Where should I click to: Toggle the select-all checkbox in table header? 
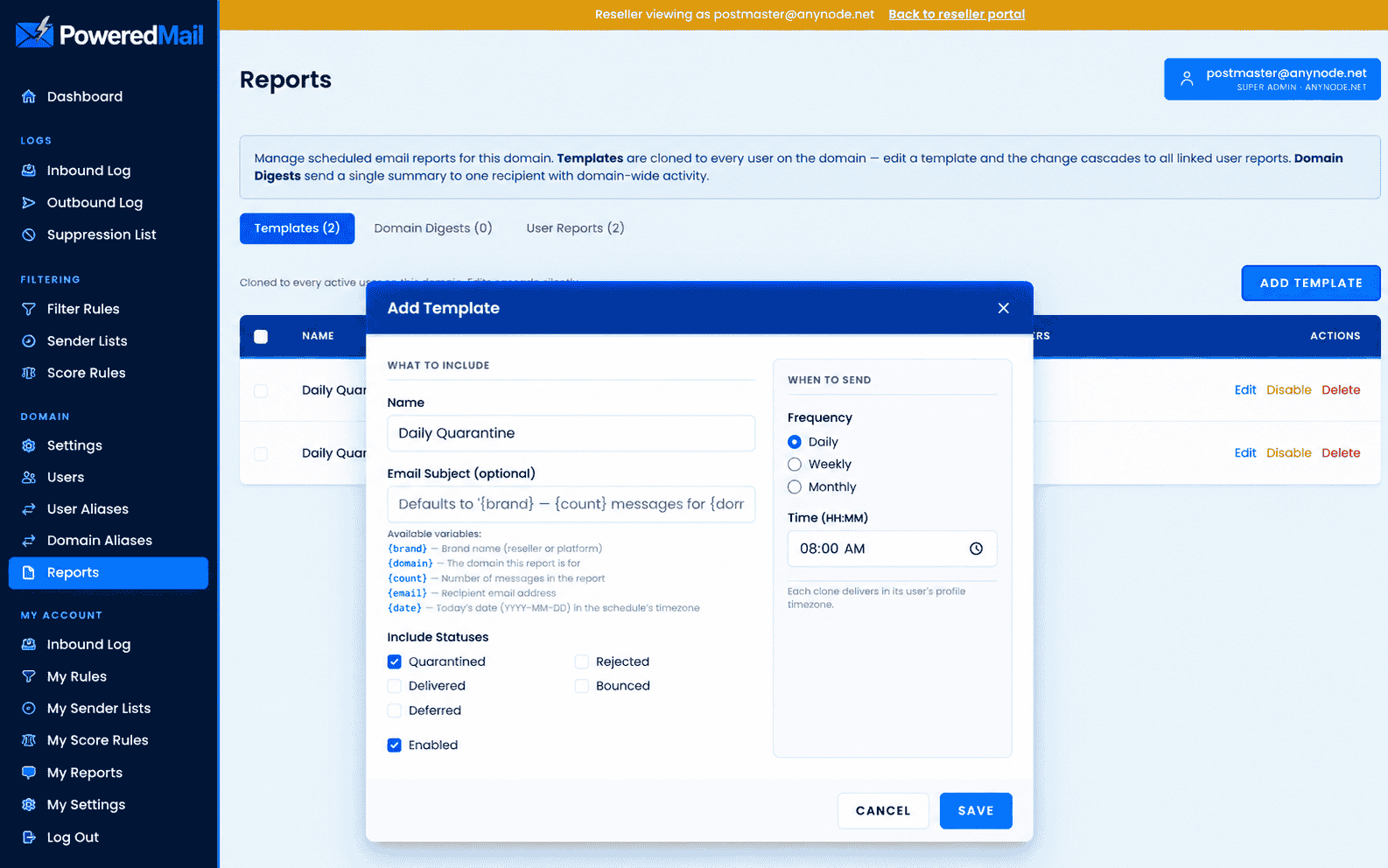[x=261, y=336]
